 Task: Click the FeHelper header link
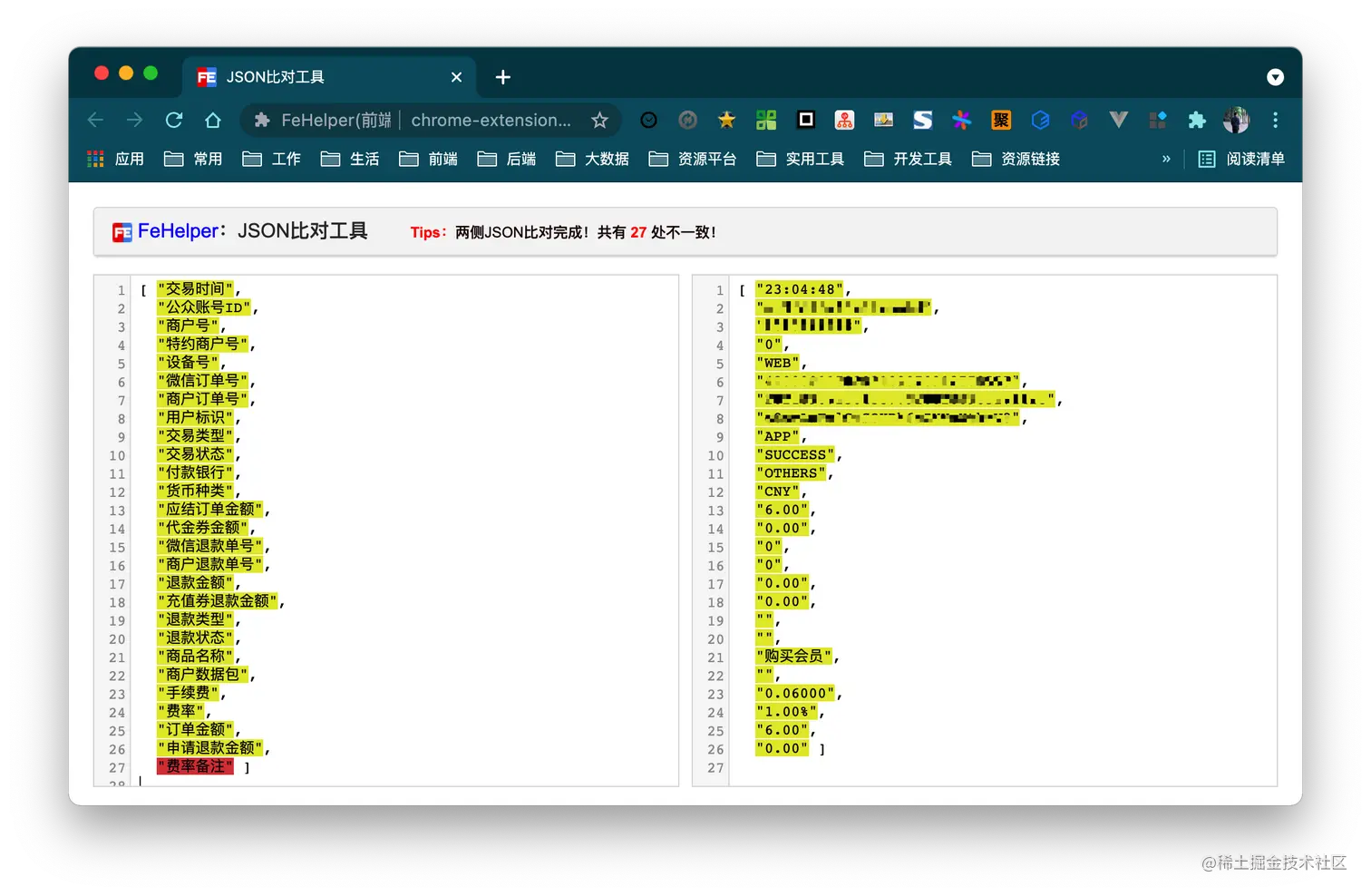click(x=178, y=231)
